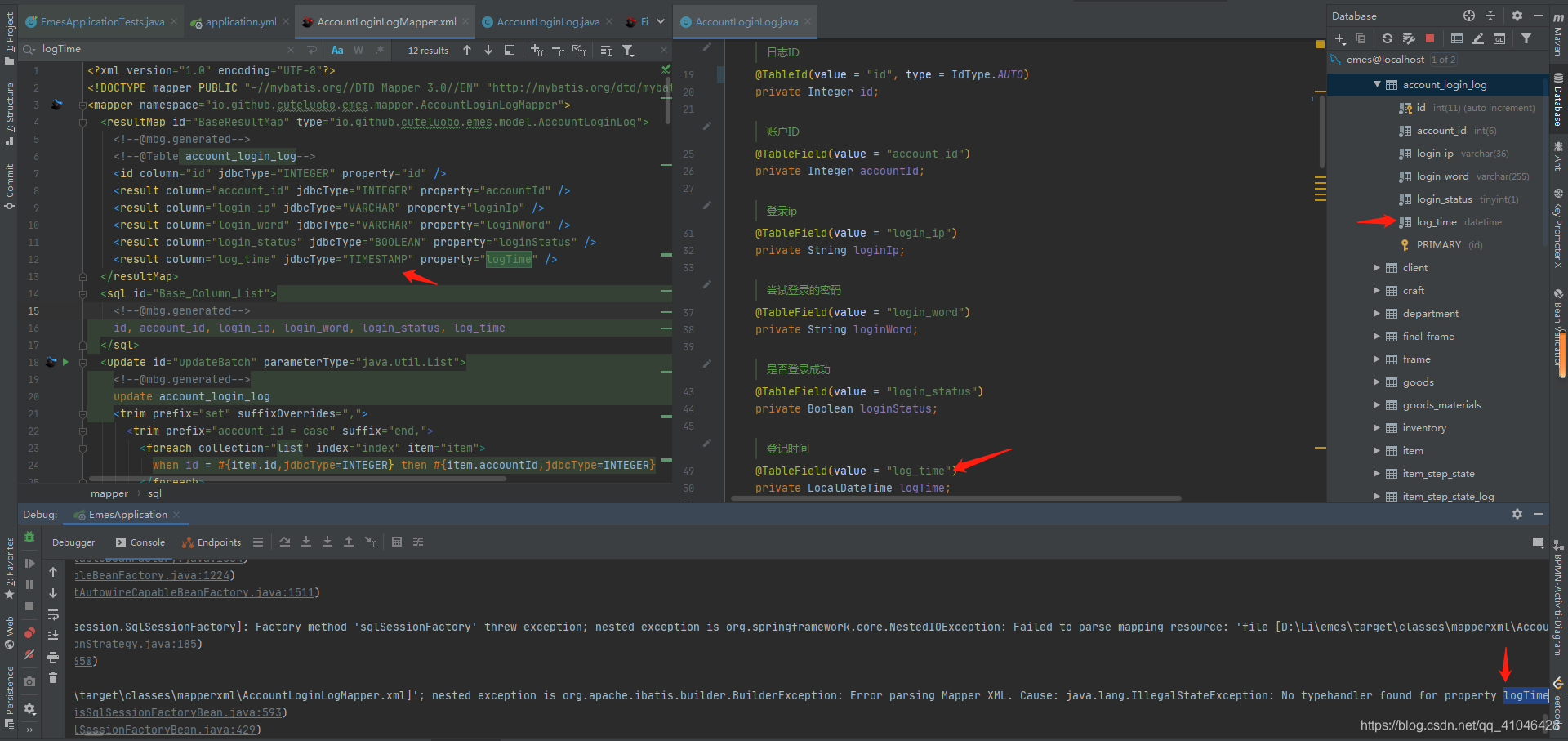Viewport: 1568px width, 741px height.
Task: Jump to the query console
Action: 1499,38
